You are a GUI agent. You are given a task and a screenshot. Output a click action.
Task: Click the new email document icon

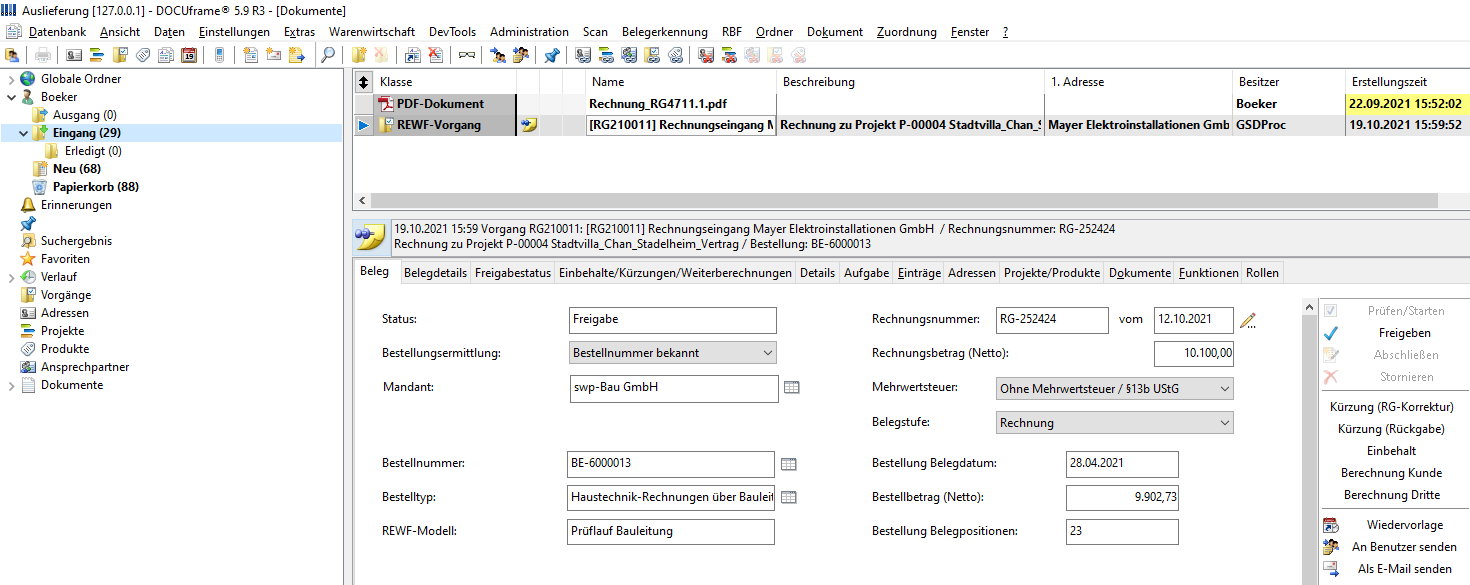coord(273,56)
